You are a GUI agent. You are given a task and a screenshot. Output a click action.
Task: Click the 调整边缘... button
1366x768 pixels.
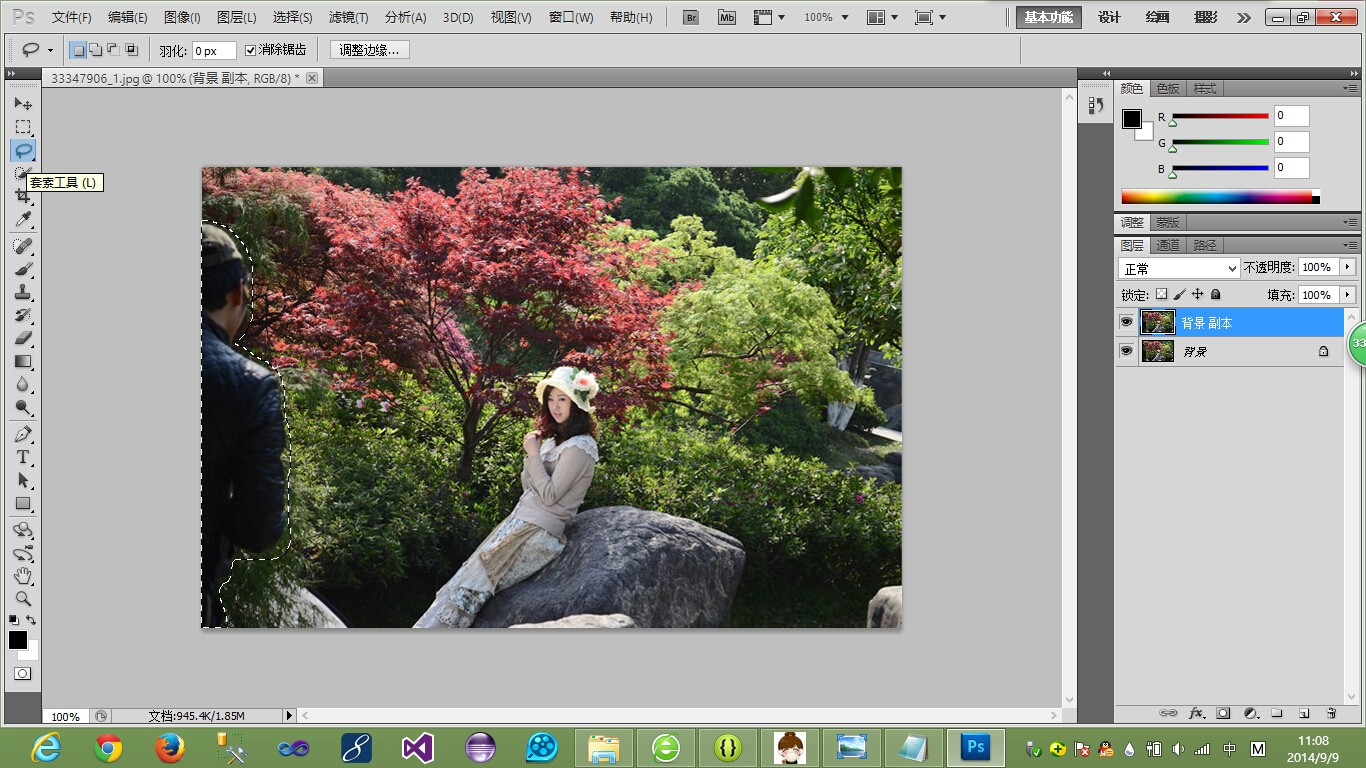(x=369, y=50)
